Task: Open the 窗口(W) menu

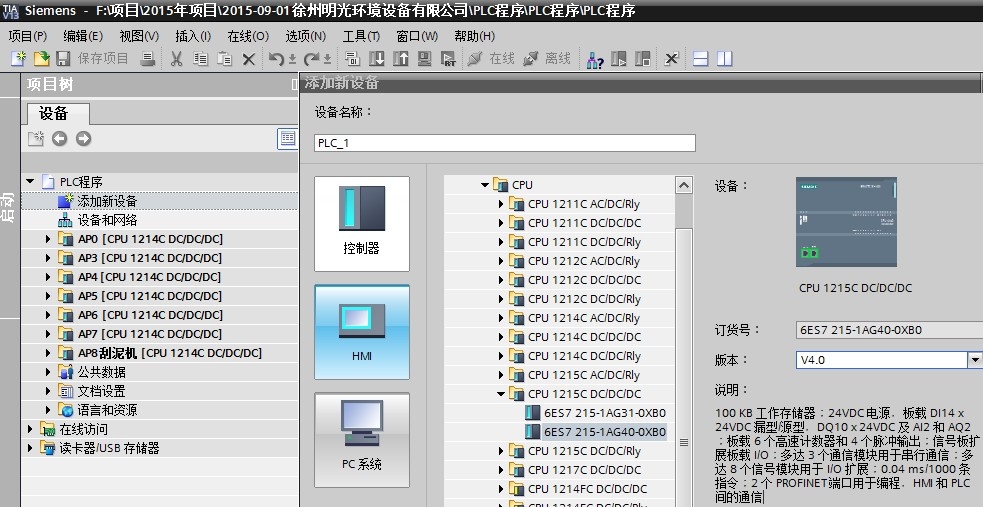Action: click(417, 36)
